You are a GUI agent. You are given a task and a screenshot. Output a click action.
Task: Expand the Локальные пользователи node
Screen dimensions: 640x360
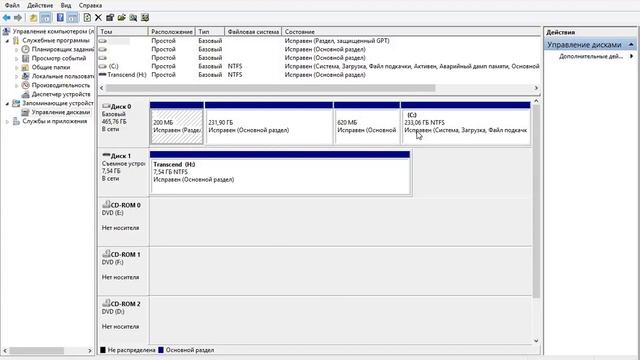tap(17, 77)
